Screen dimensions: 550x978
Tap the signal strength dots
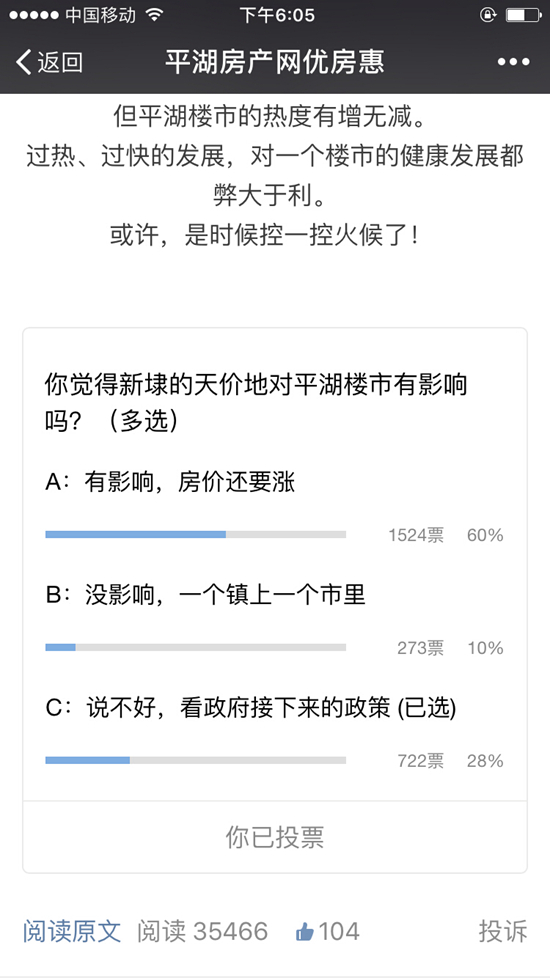point(34,15)
